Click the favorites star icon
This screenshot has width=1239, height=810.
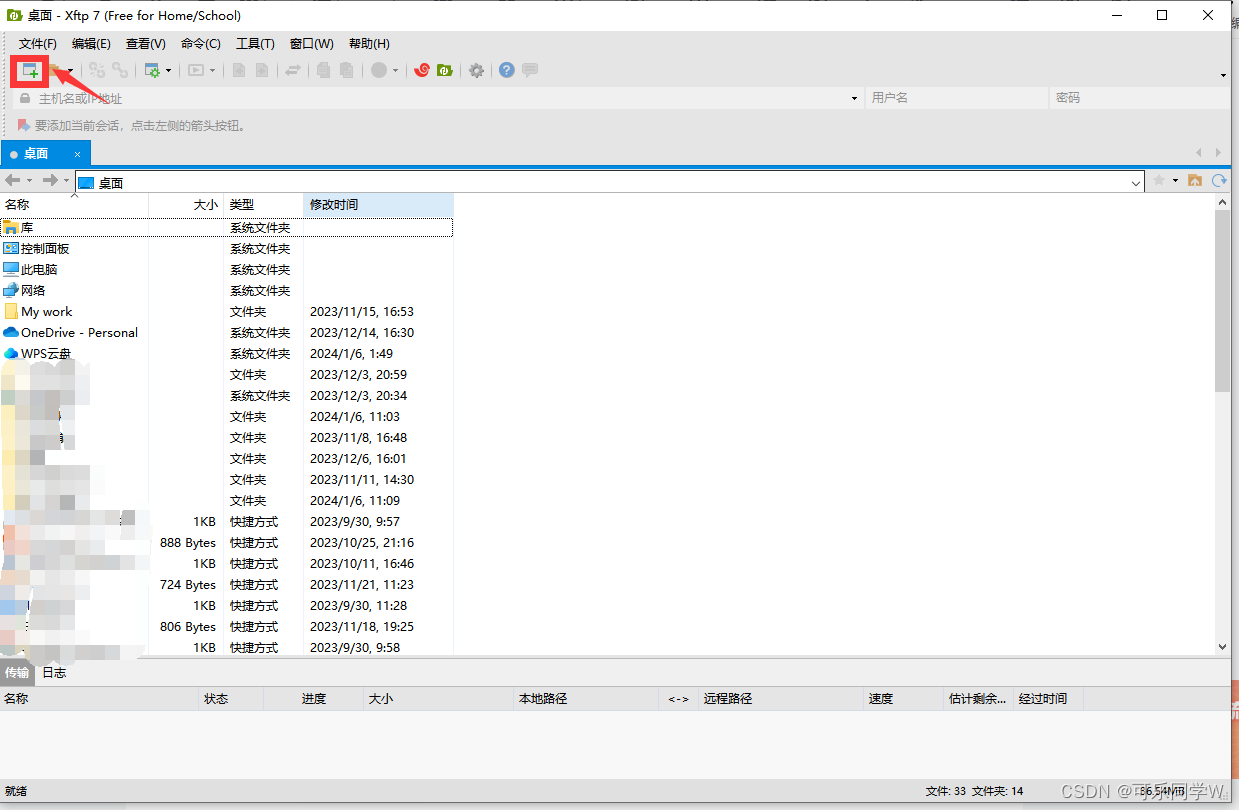pyautogui.click(x=1159, y=181)
